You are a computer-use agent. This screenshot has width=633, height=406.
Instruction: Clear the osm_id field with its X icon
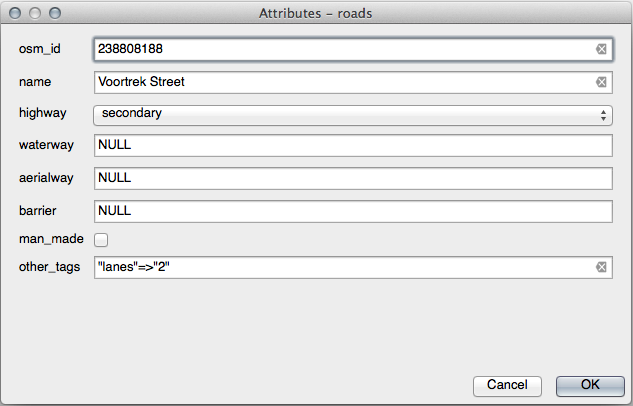[x=602, y=49]
